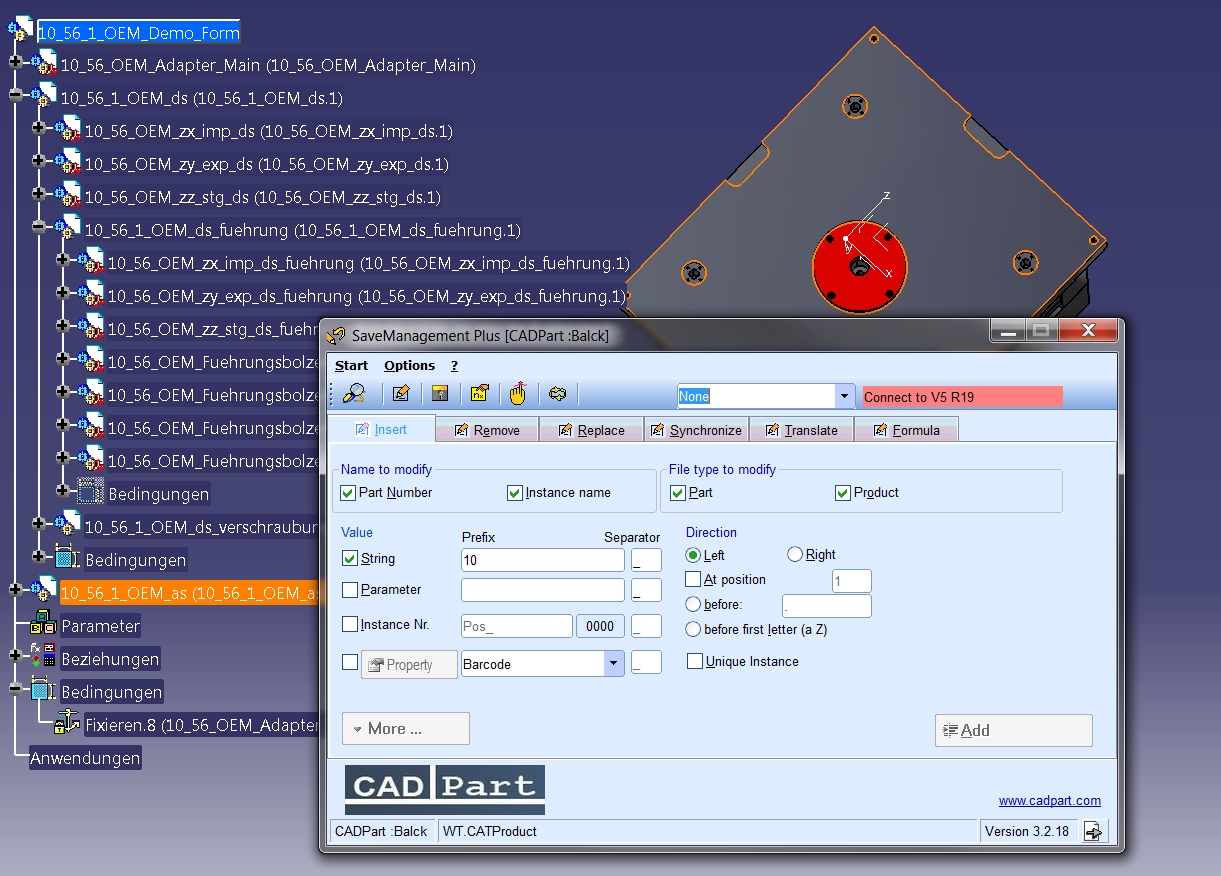The image size is (1221, 876).
Task: Click the chain link toolbar icon
Action: (558, 394)
